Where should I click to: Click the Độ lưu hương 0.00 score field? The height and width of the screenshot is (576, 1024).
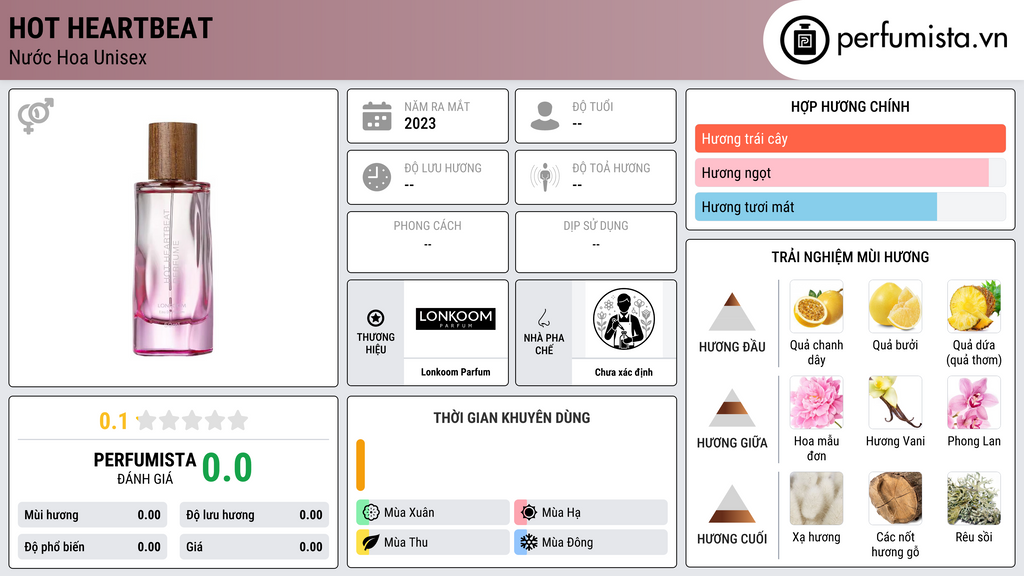254,515
